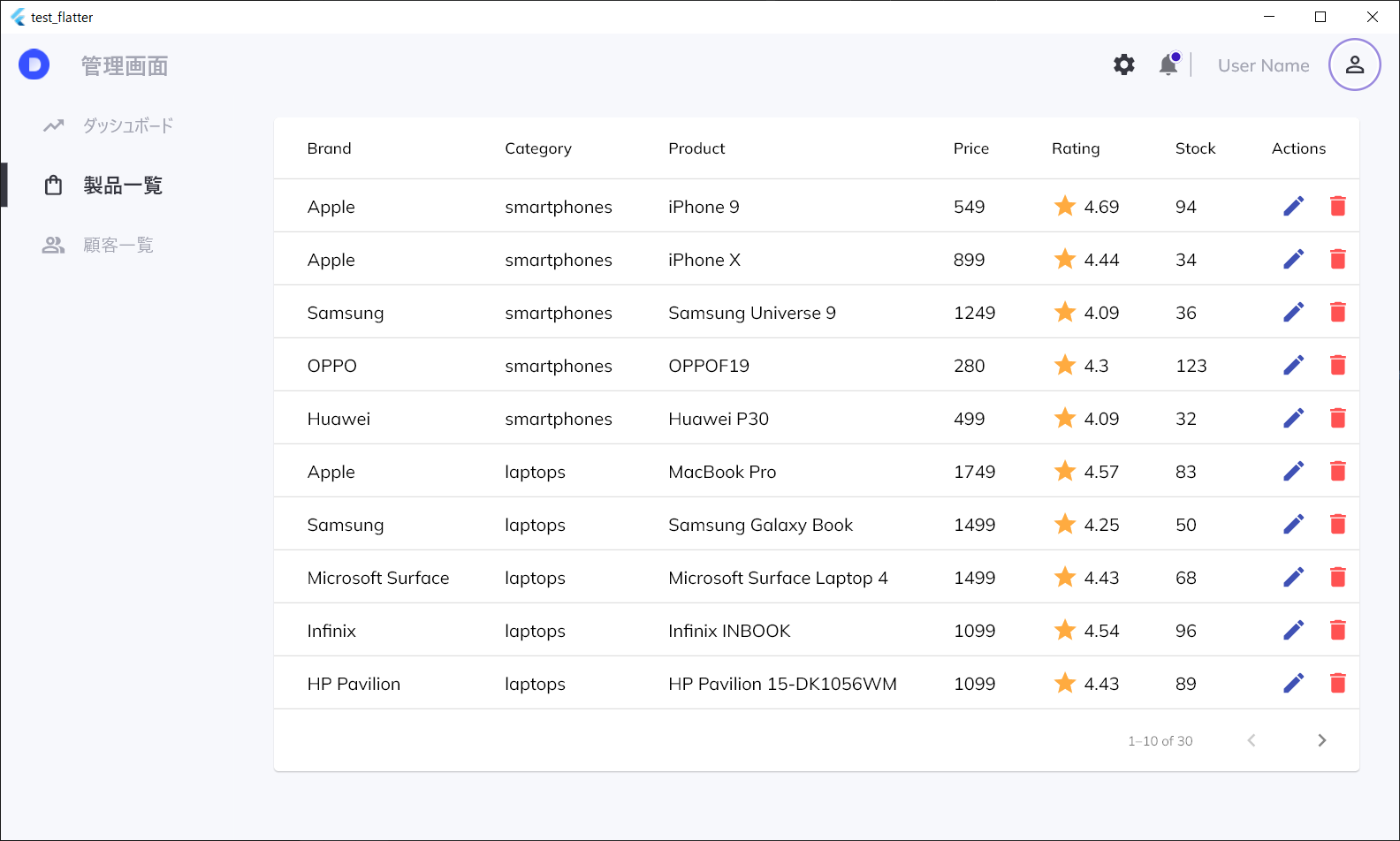
Task: Edit the iPhone 9 row
Action: click(1293, 206)
